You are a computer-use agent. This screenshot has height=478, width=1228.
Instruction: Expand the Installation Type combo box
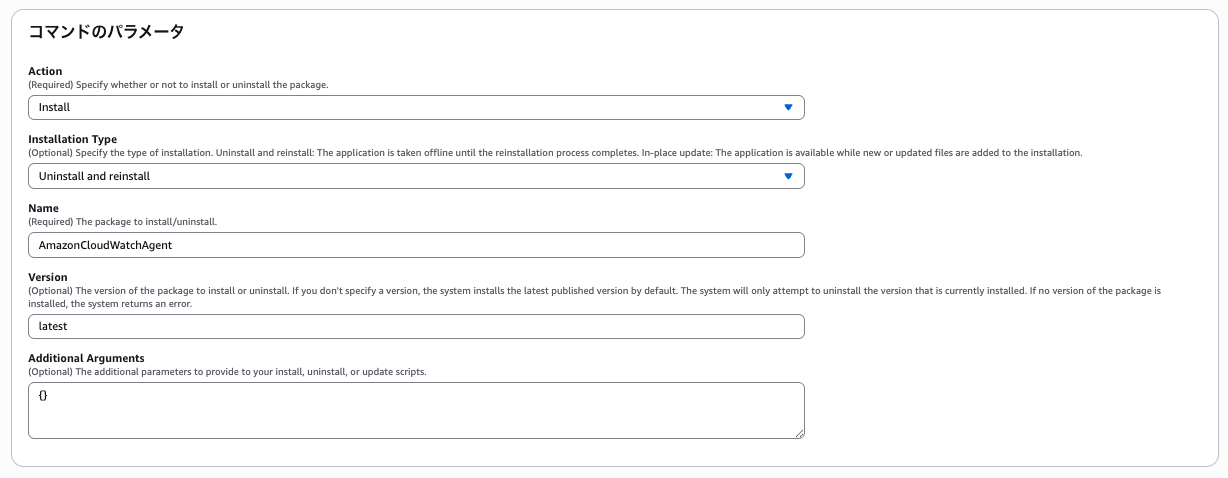pos(400,176)
